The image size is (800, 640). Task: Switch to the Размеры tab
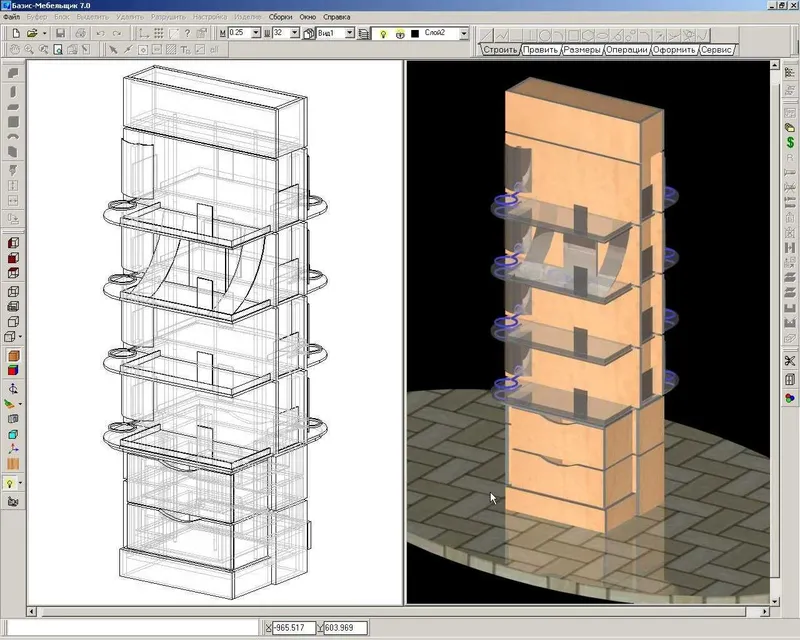pyautogui.click(x=582, y=50)
